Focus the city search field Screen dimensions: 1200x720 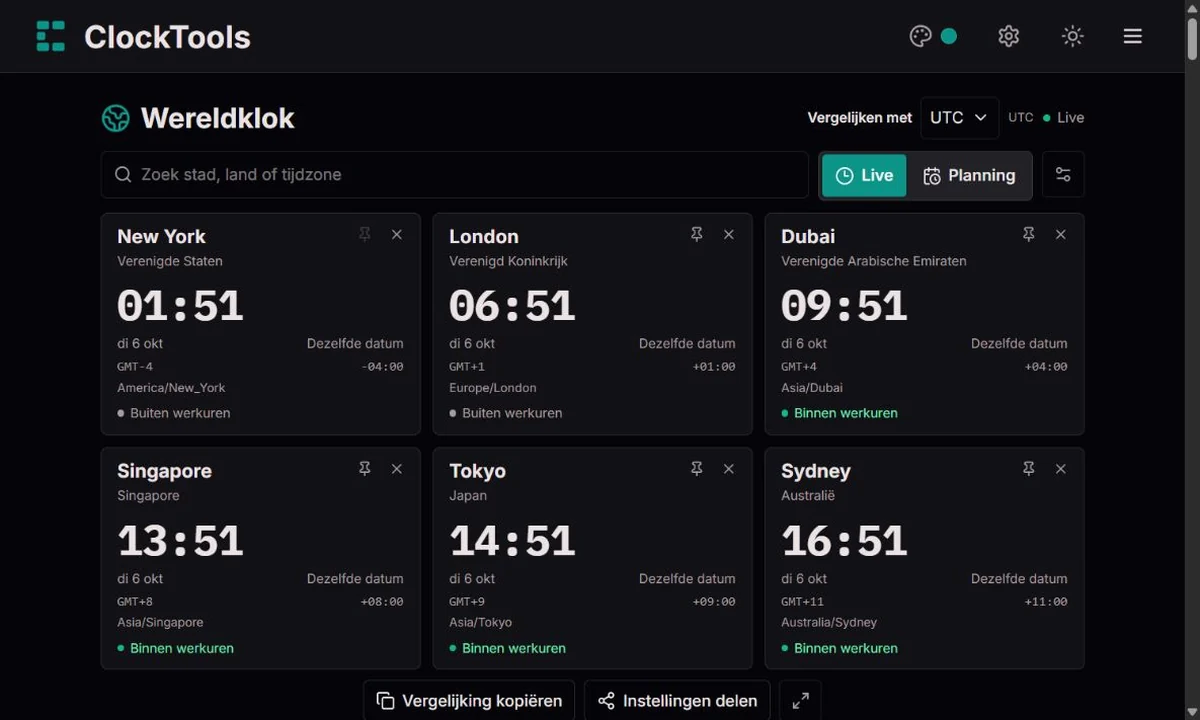455,175
